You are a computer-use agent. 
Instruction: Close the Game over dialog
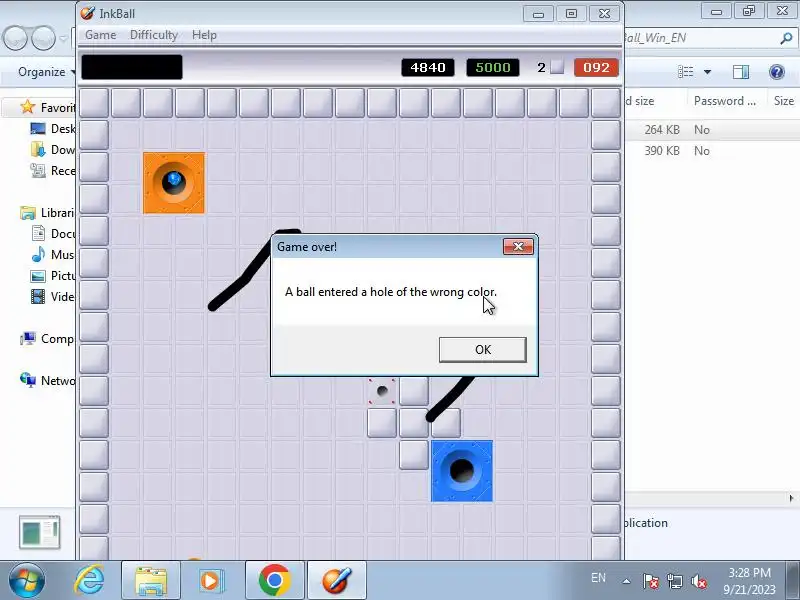pyautogui.click(x=518, y=247)
